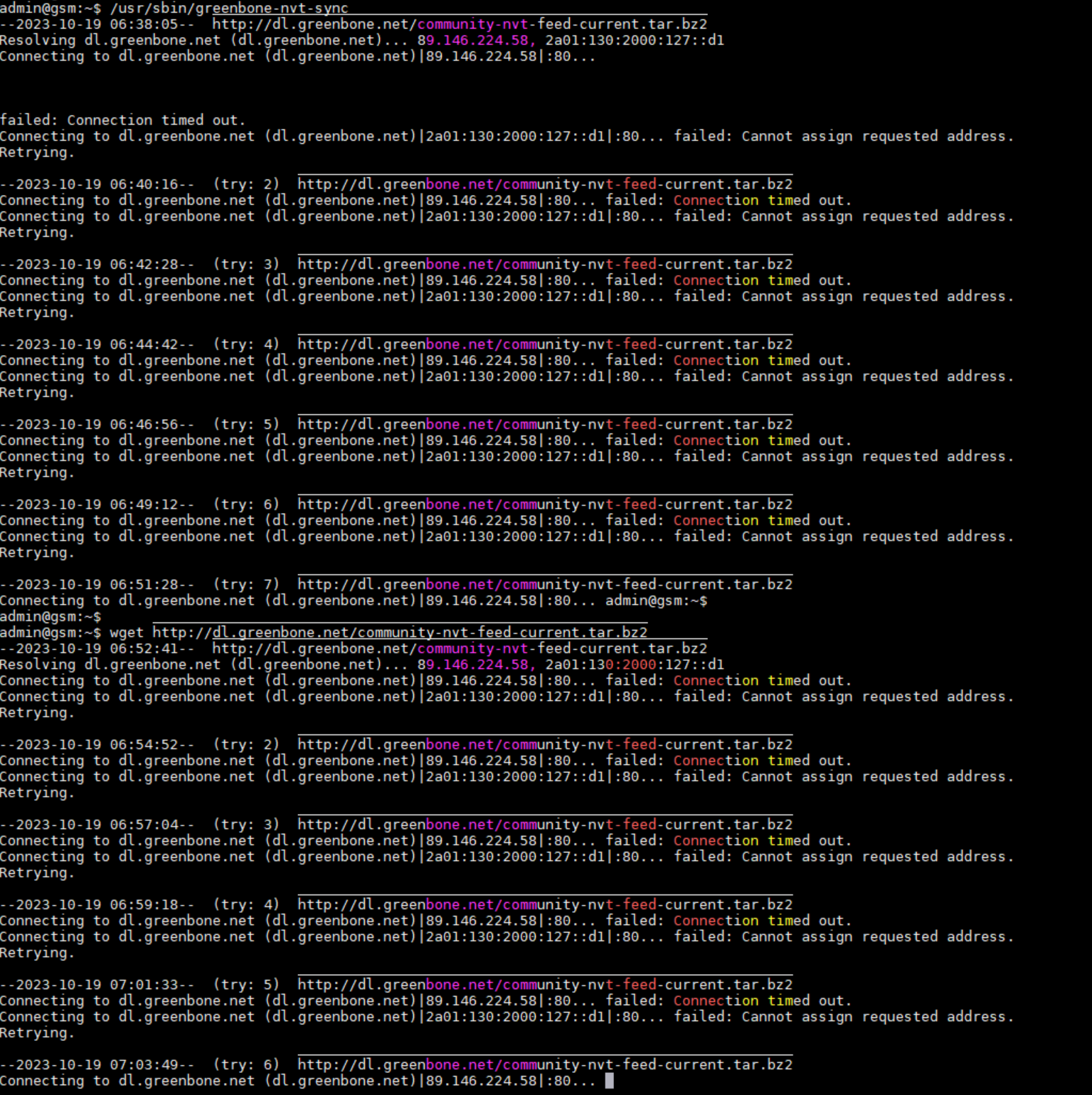Click the word "wget" in the prompt line
The width and height of the screenshot is (1092, 1095).
[127, 633]
